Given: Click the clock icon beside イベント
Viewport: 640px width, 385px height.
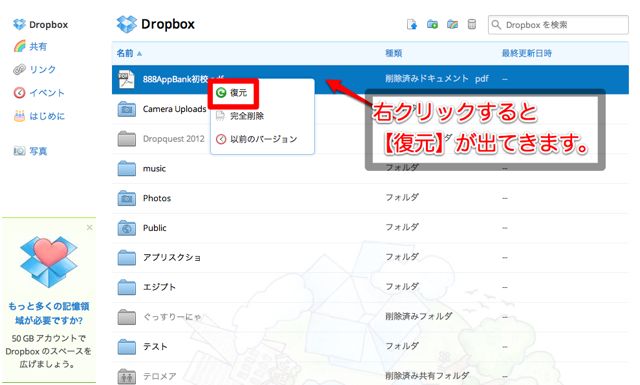Looking at the screenshot, I should [x=19, y=93].
